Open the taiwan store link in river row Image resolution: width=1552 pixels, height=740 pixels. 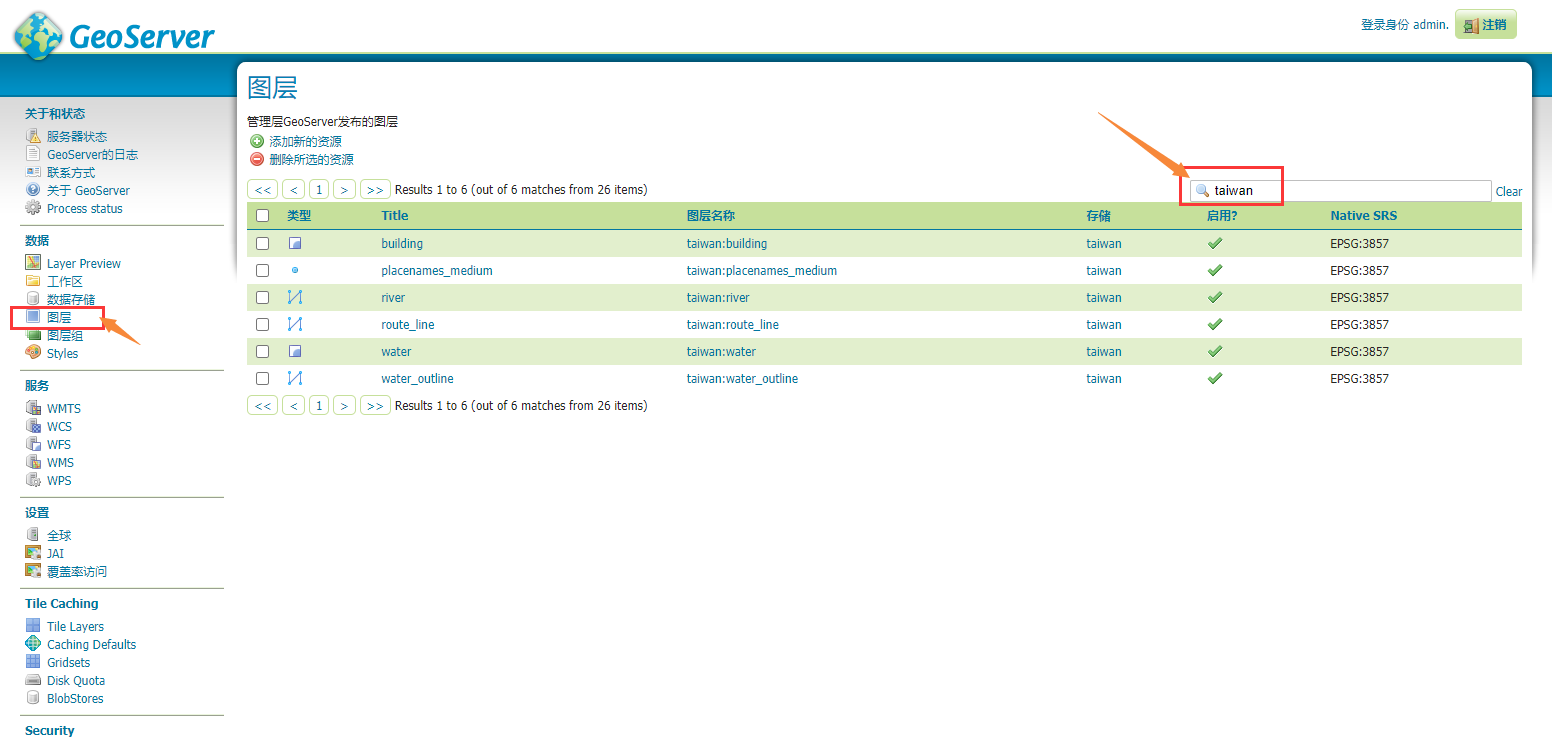tap(1104, 297)
